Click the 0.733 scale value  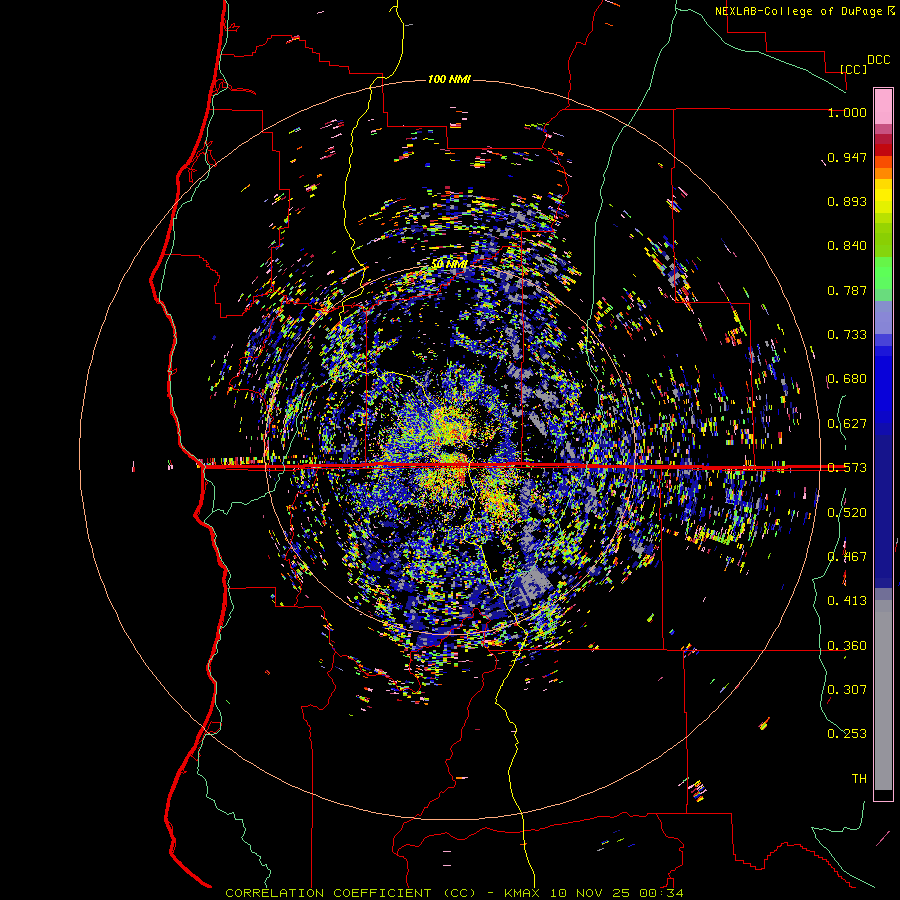(x=847, y=335)
